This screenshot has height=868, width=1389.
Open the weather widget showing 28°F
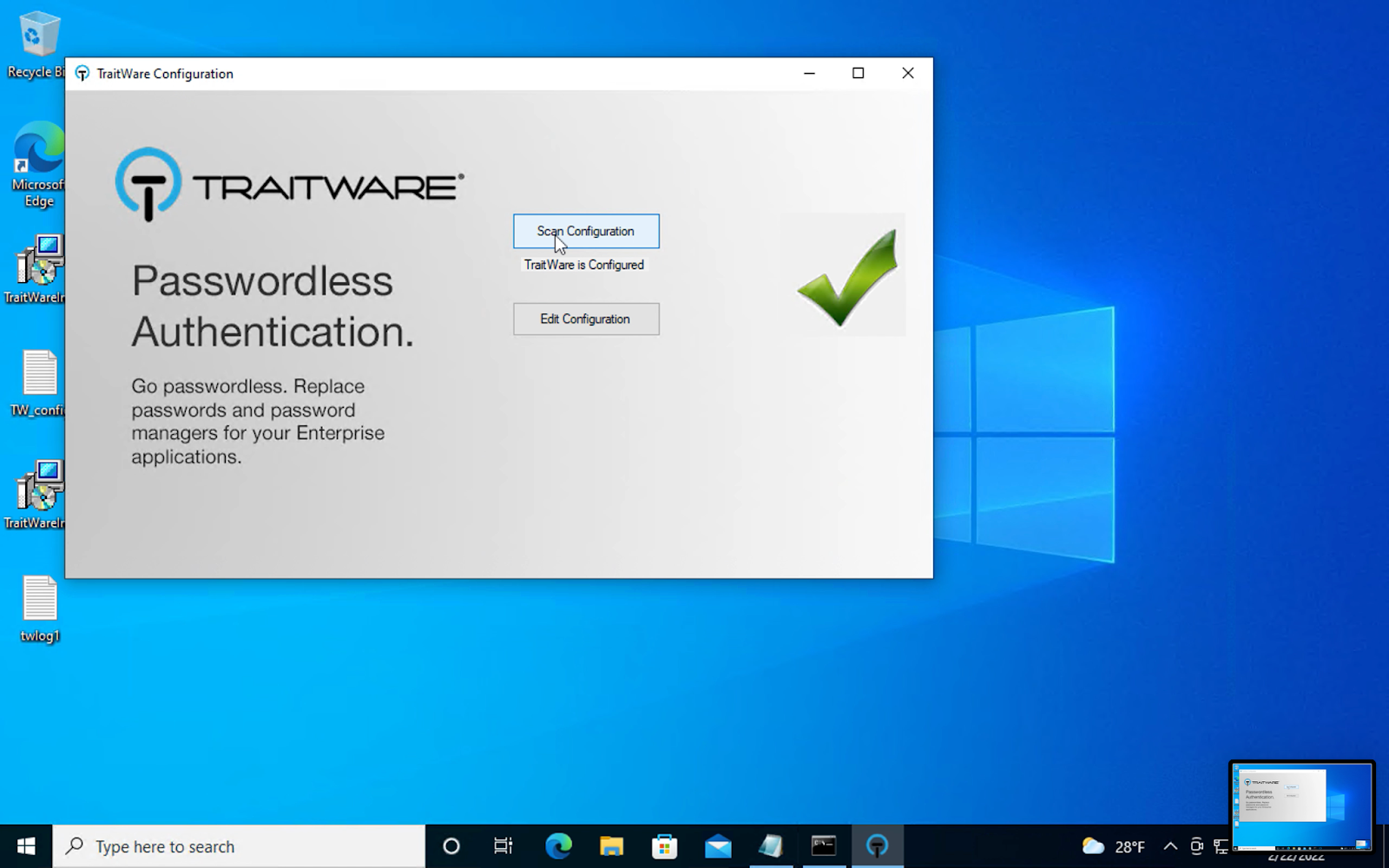pyautogui.click(x=1113, y=846)
